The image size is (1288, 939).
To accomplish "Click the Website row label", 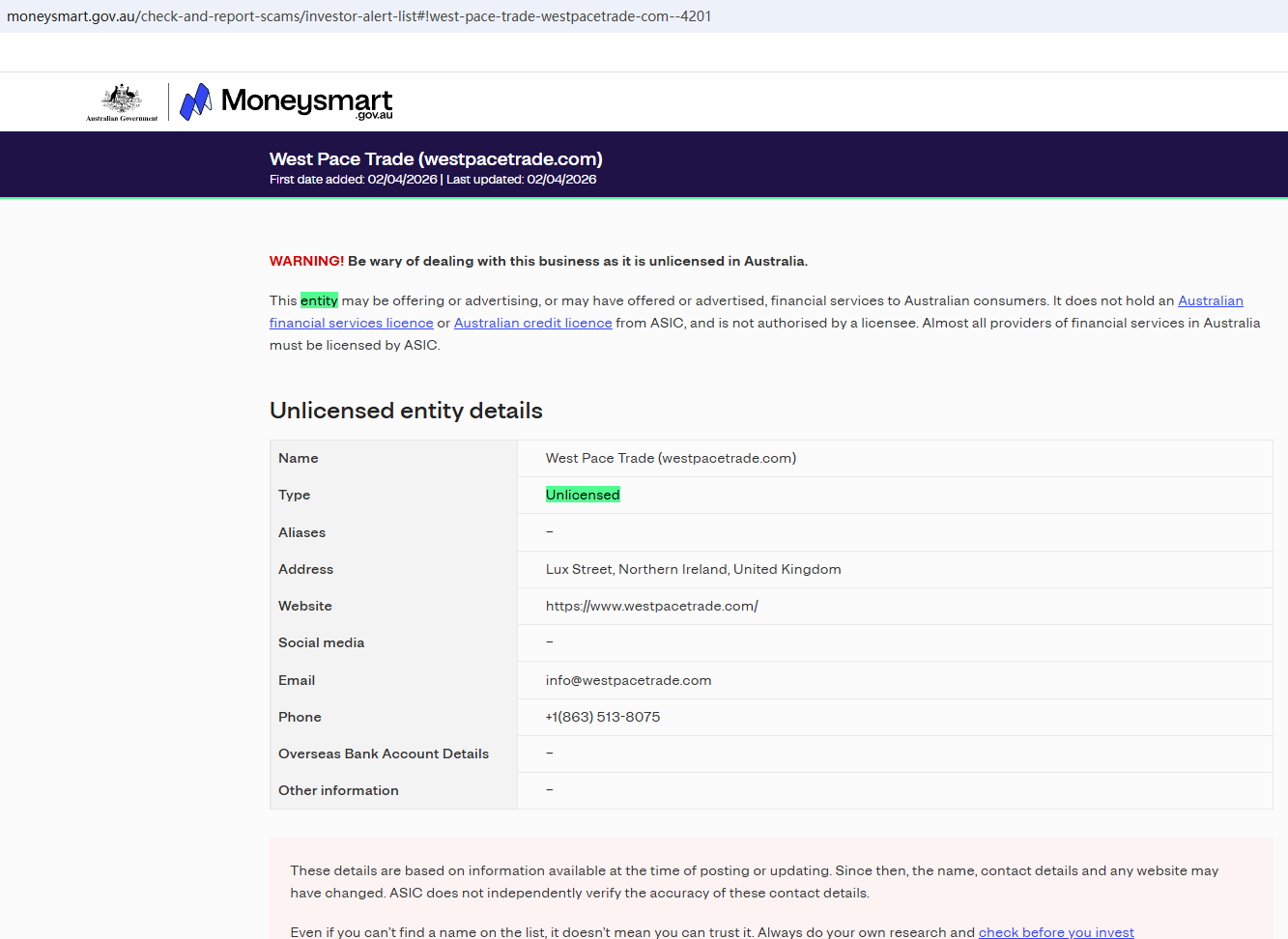I will [x=305, y=606].
